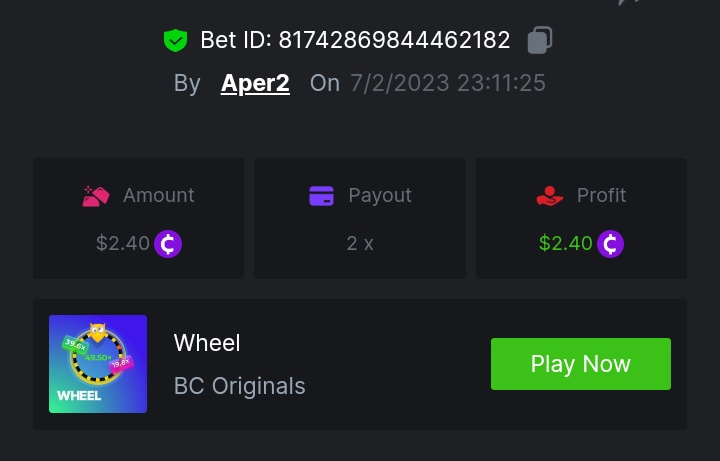This screenshot has height=461, width=720.
Task: Click the 2 x payout value
Action: tap(360, 243)
